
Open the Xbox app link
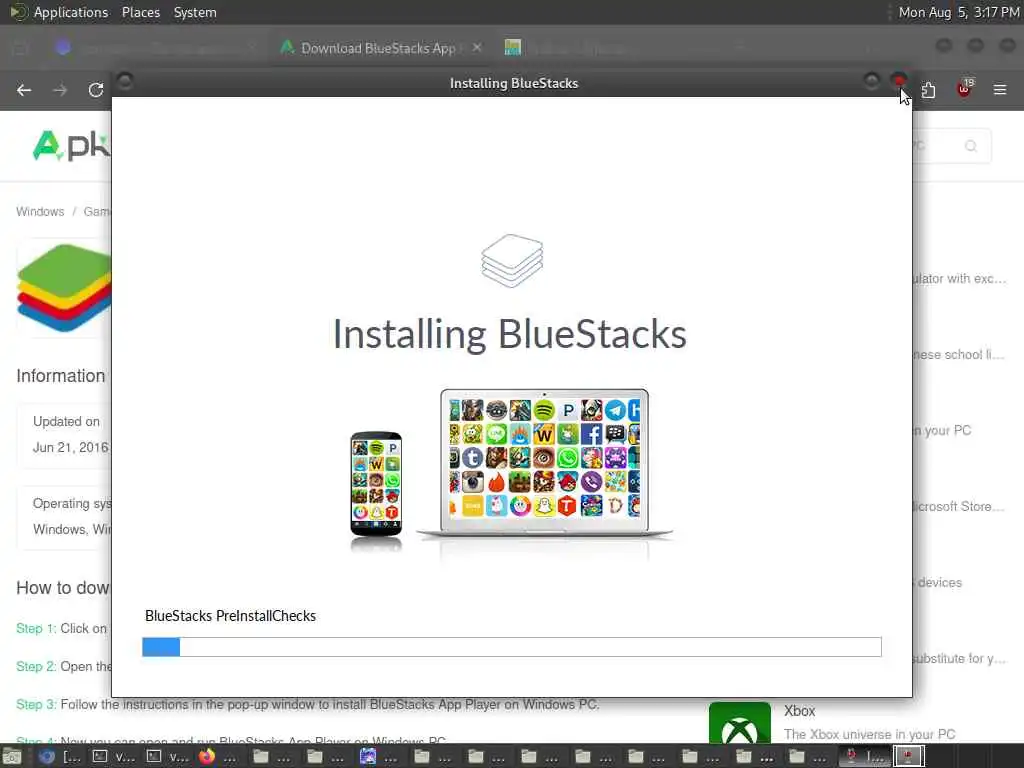[x=799, y=711]
